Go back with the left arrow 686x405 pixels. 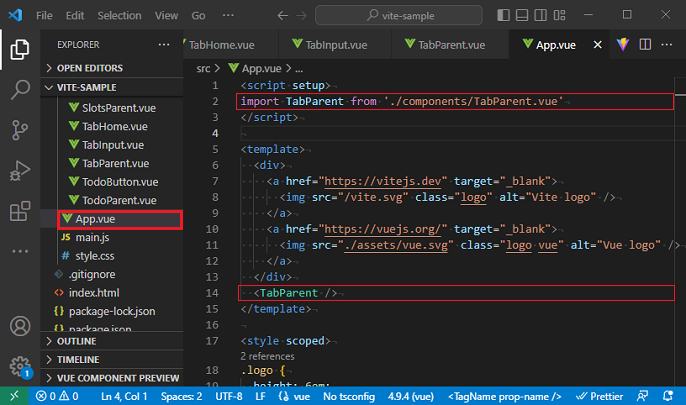(x=283, y=16)
